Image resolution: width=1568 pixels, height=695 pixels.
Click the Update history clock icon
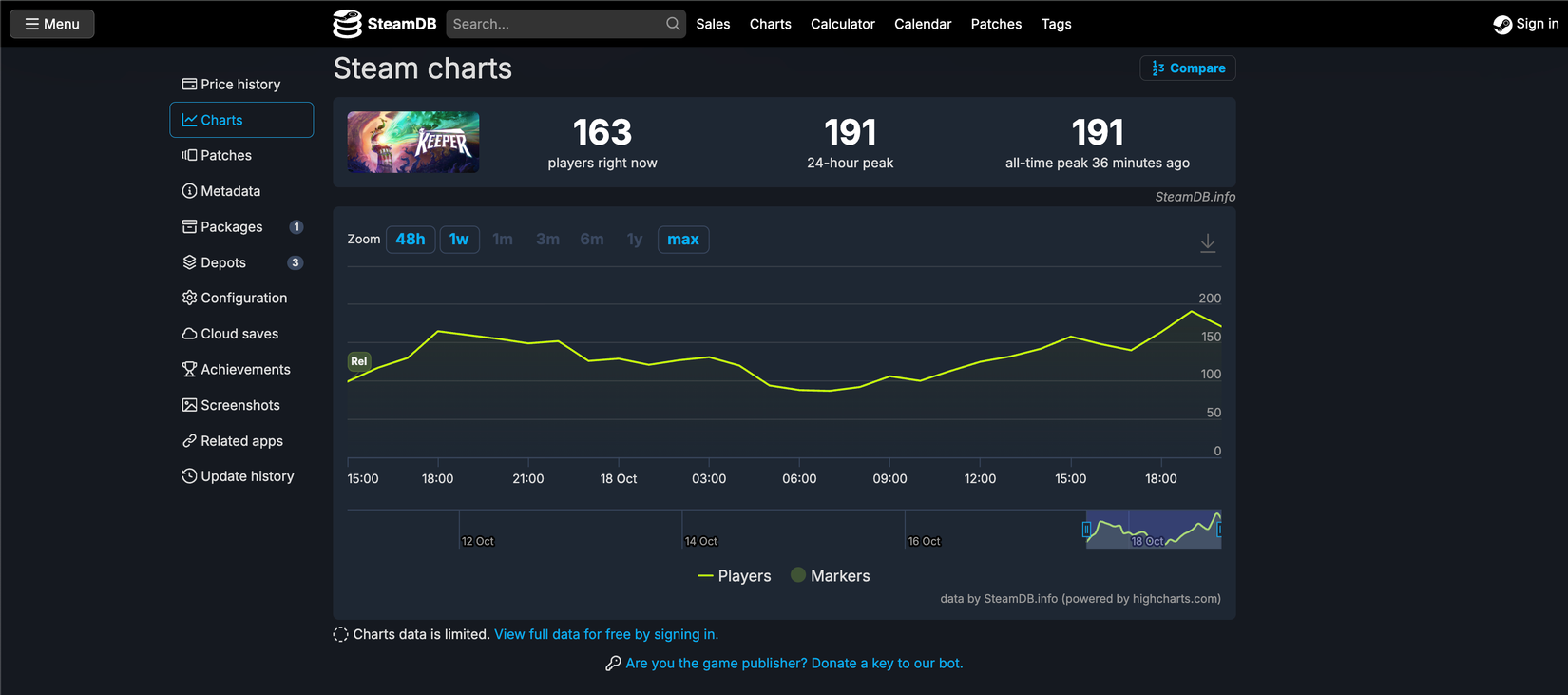click(x=189, y=476)
